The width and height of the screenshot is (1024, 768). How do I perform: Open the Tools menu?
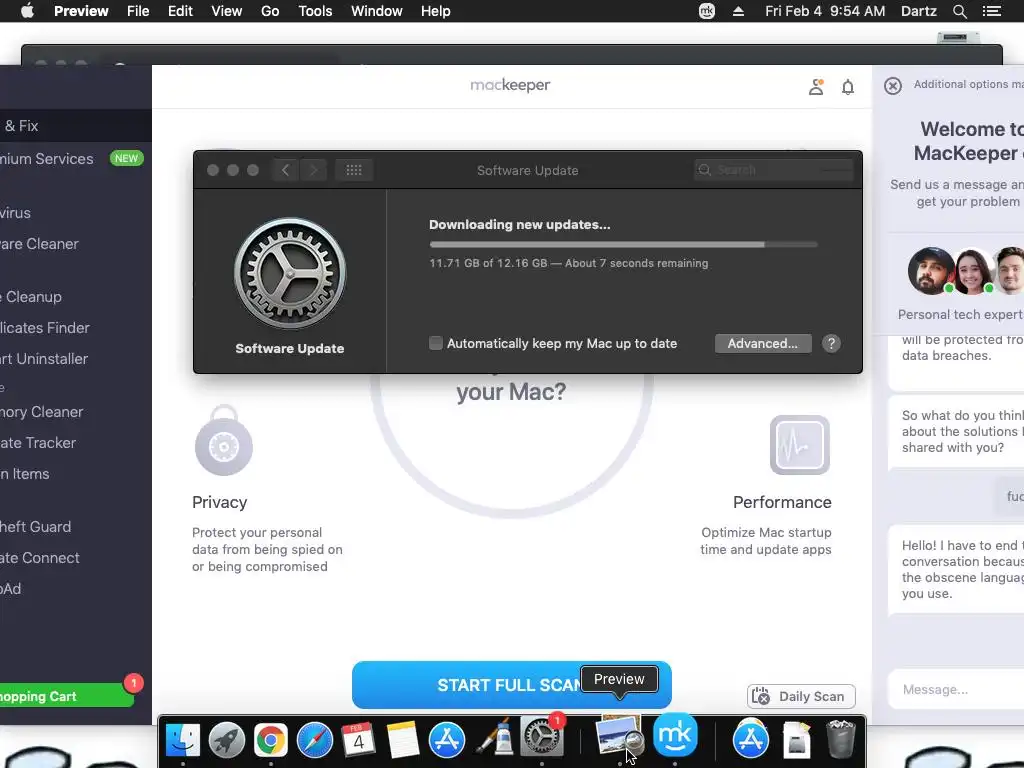[x=315, y=11]
